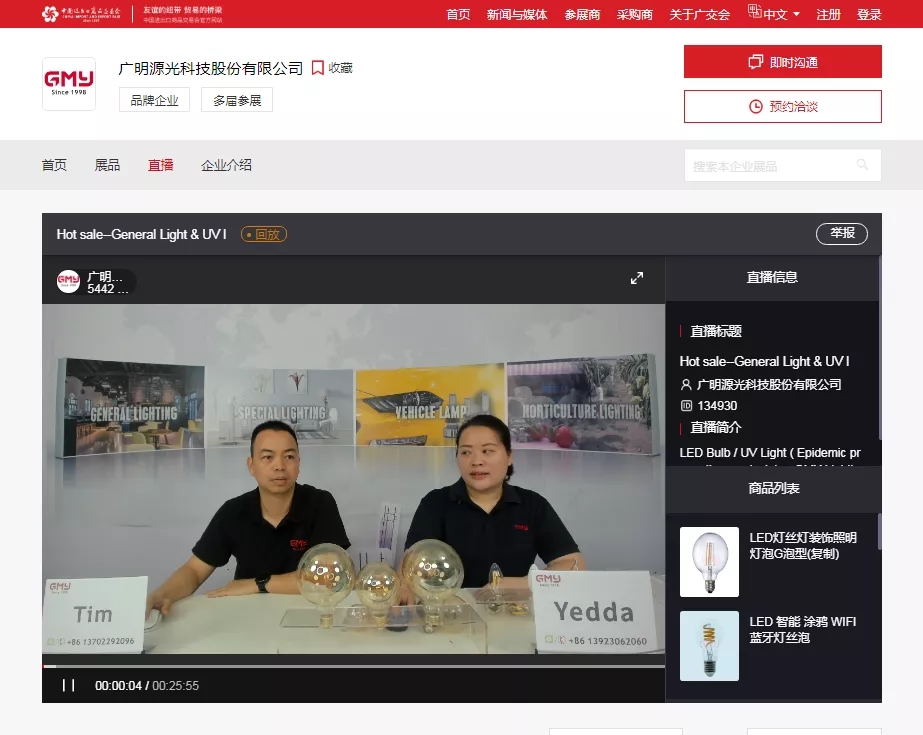This screenshot has width=923, height=735.
Task: Click 注册 link
Action: [x=828, y=14]
